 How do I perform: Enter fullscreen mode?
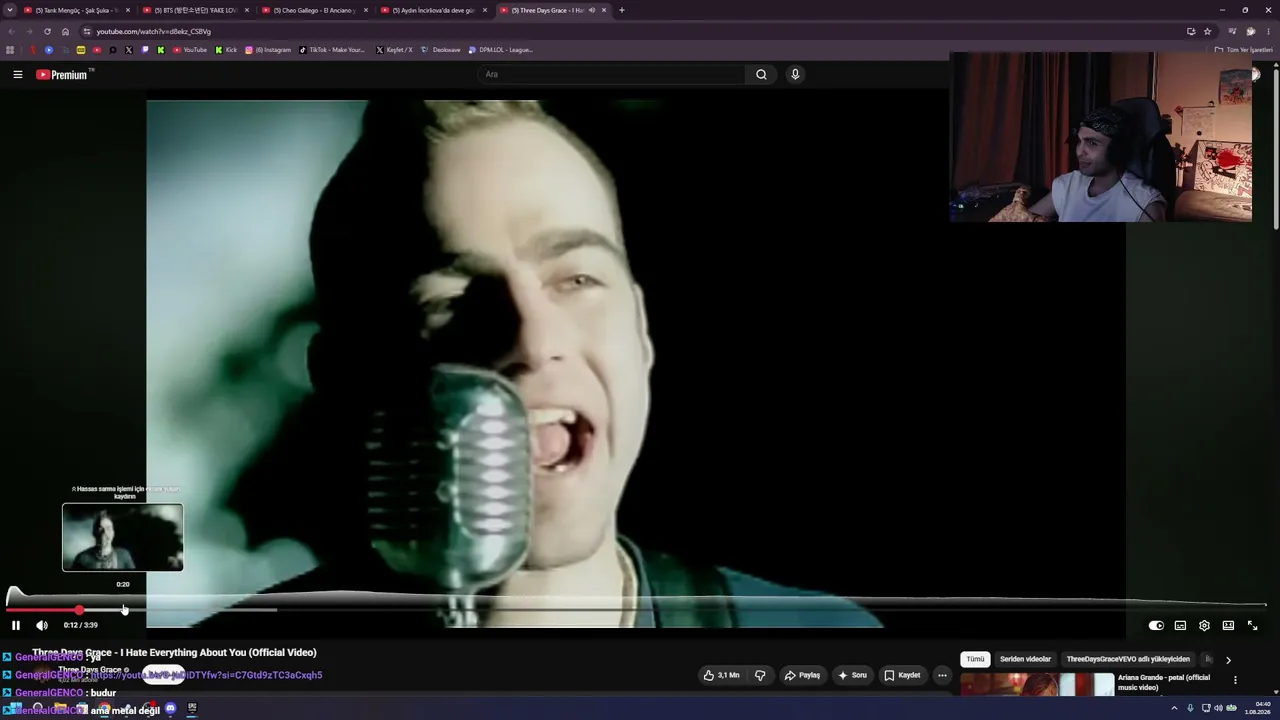pos(1252,625)
